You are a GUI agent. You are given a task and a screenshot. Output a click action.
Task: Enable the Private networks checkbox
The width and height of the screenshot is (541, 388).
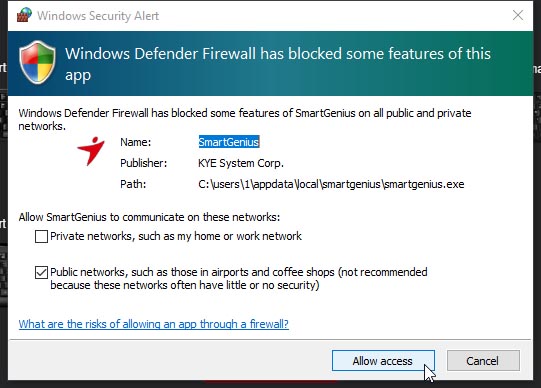[41, 237]
